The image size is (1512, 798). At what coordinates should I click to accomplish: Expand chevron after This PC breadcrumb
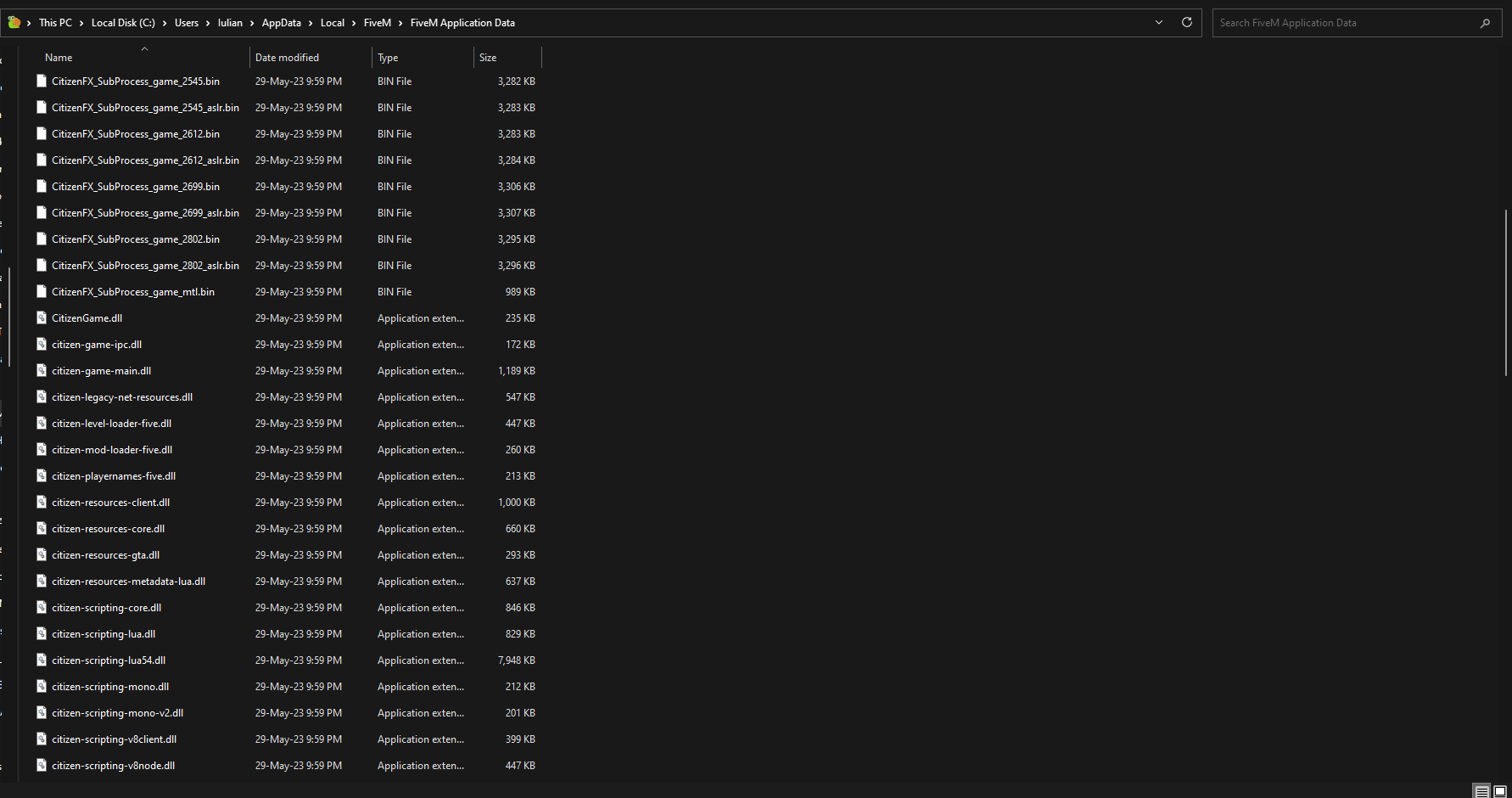(81, 23)
